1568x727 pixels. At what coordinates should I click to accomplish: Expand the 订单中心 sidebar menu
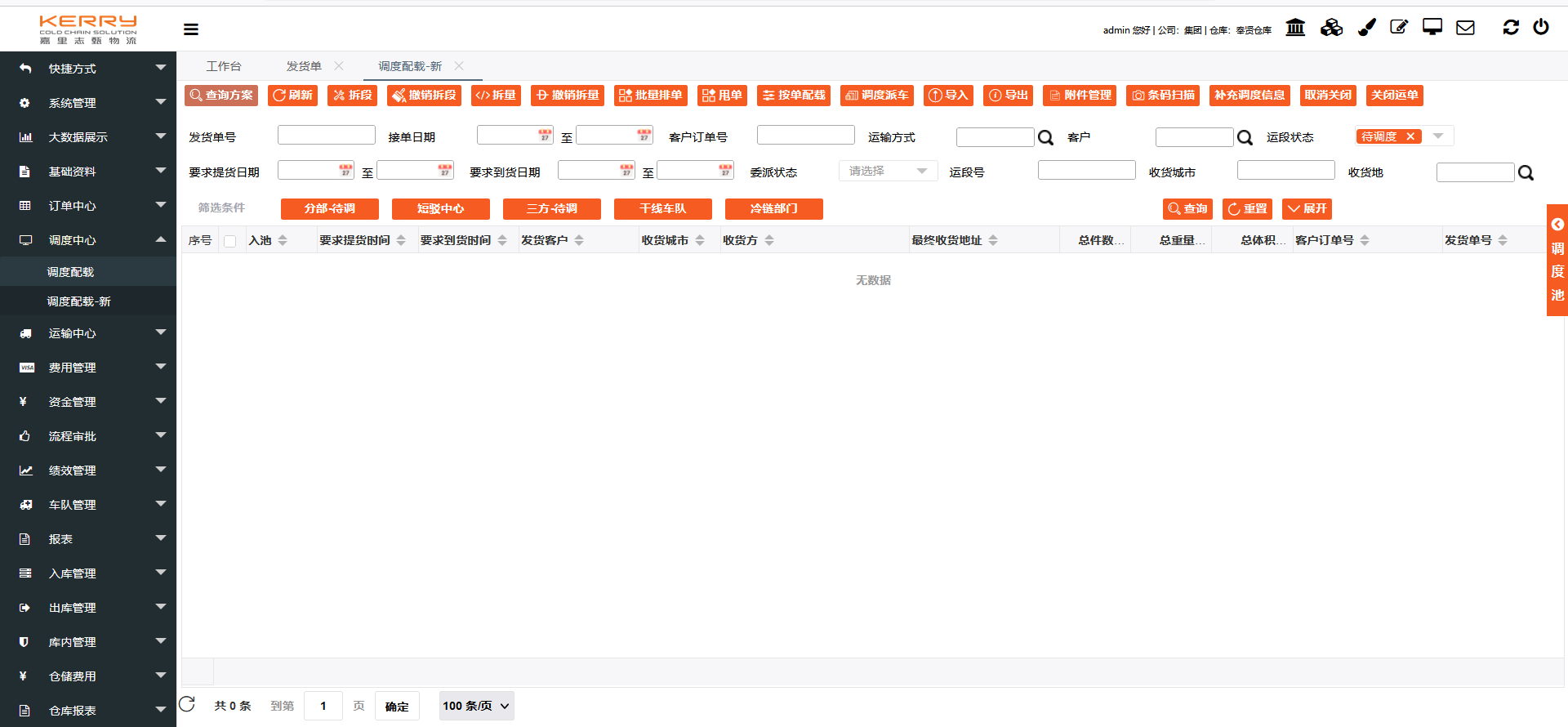[x=88, y=206]
